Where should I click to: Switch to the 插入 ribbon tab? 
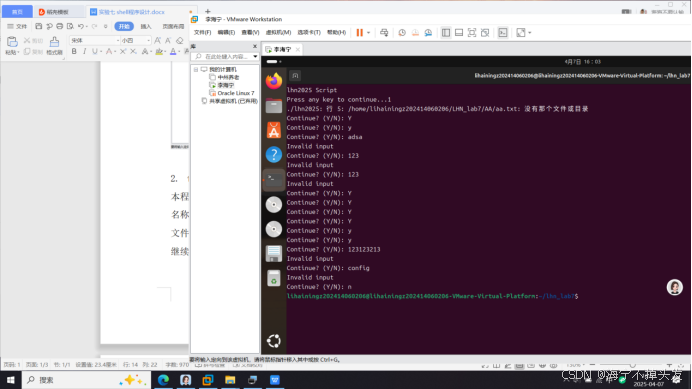coord(146,26)
